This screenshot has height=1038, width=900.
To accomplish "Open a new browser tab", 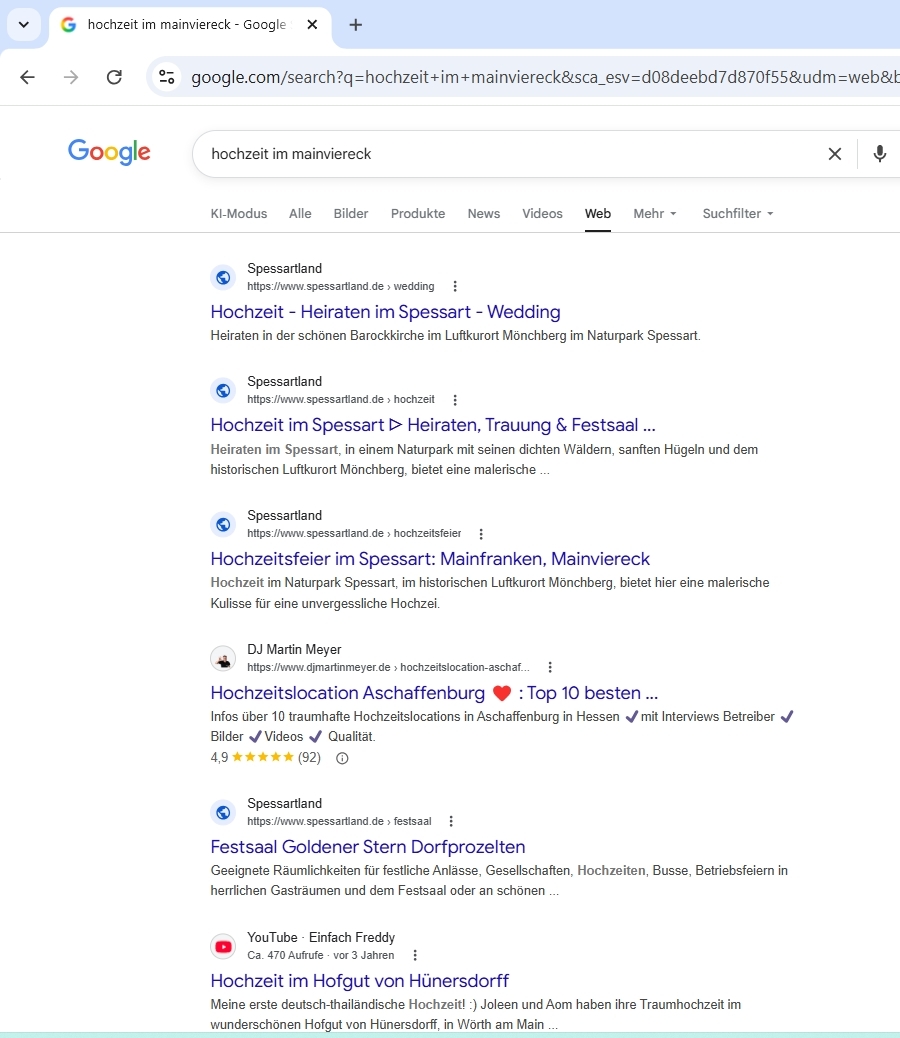I will coord(356,25).
